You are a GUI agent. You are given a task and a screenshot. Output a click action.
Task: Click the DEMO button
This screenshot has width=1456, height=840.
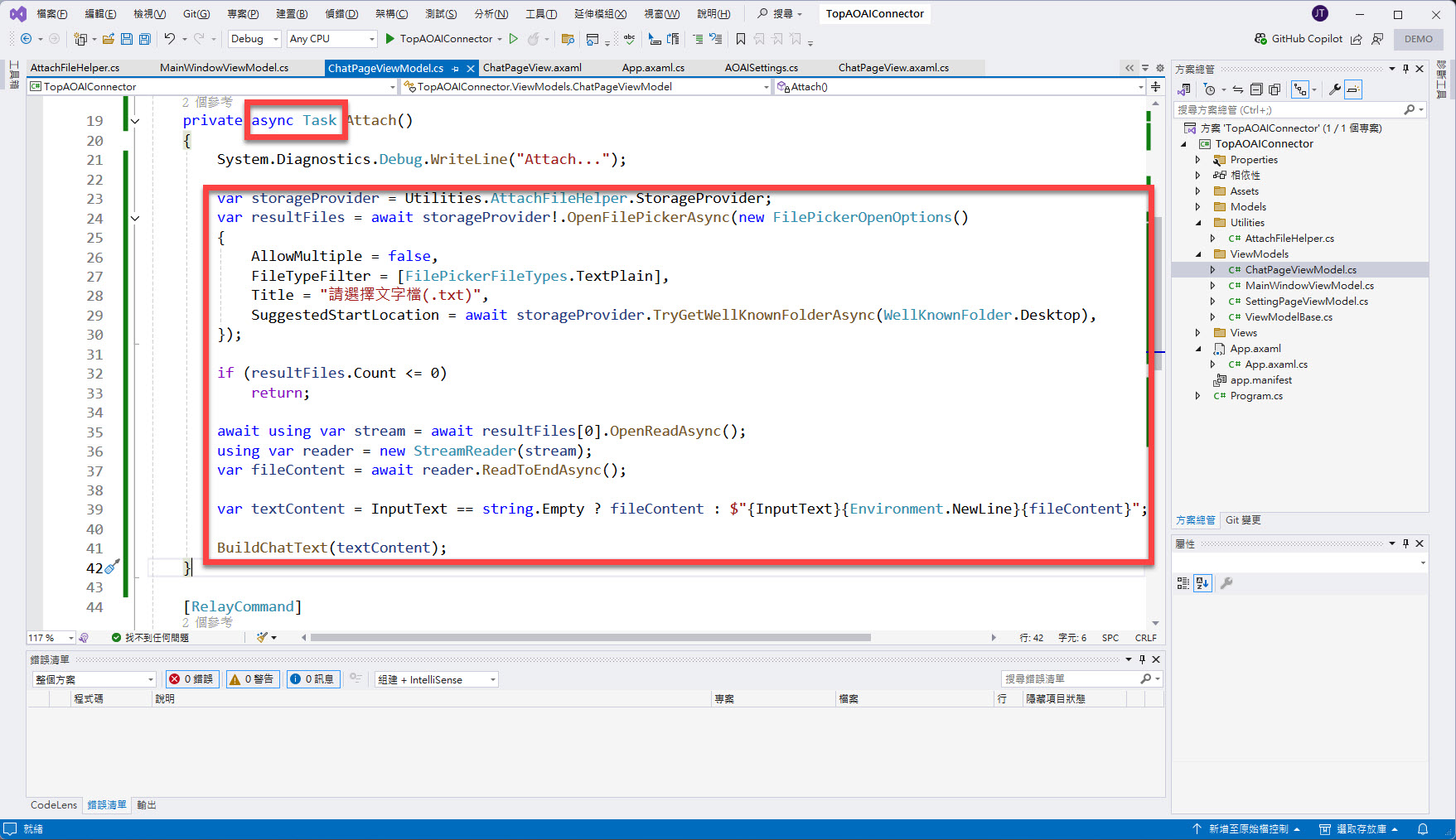pos(1419,39)
